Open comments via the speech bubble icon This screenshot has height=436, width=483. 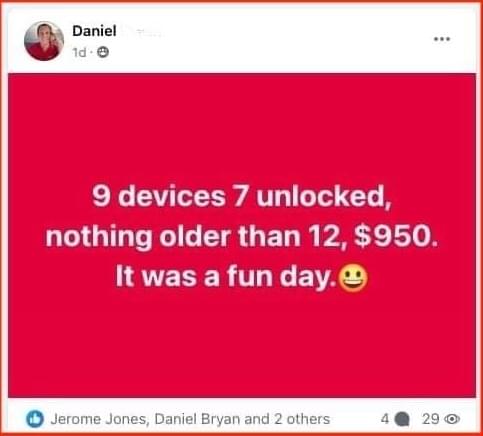(x=402, y=419)
